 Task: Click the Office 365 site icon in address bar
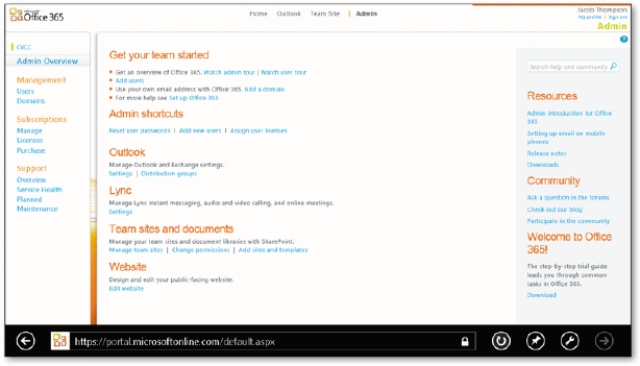pos(60,341)
